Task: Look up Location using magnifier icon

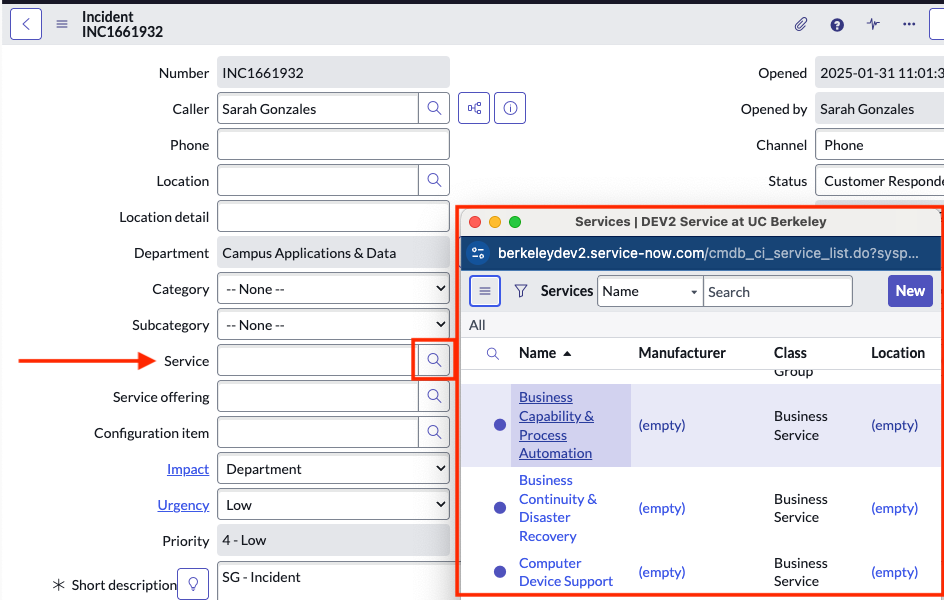Action: 434,180
